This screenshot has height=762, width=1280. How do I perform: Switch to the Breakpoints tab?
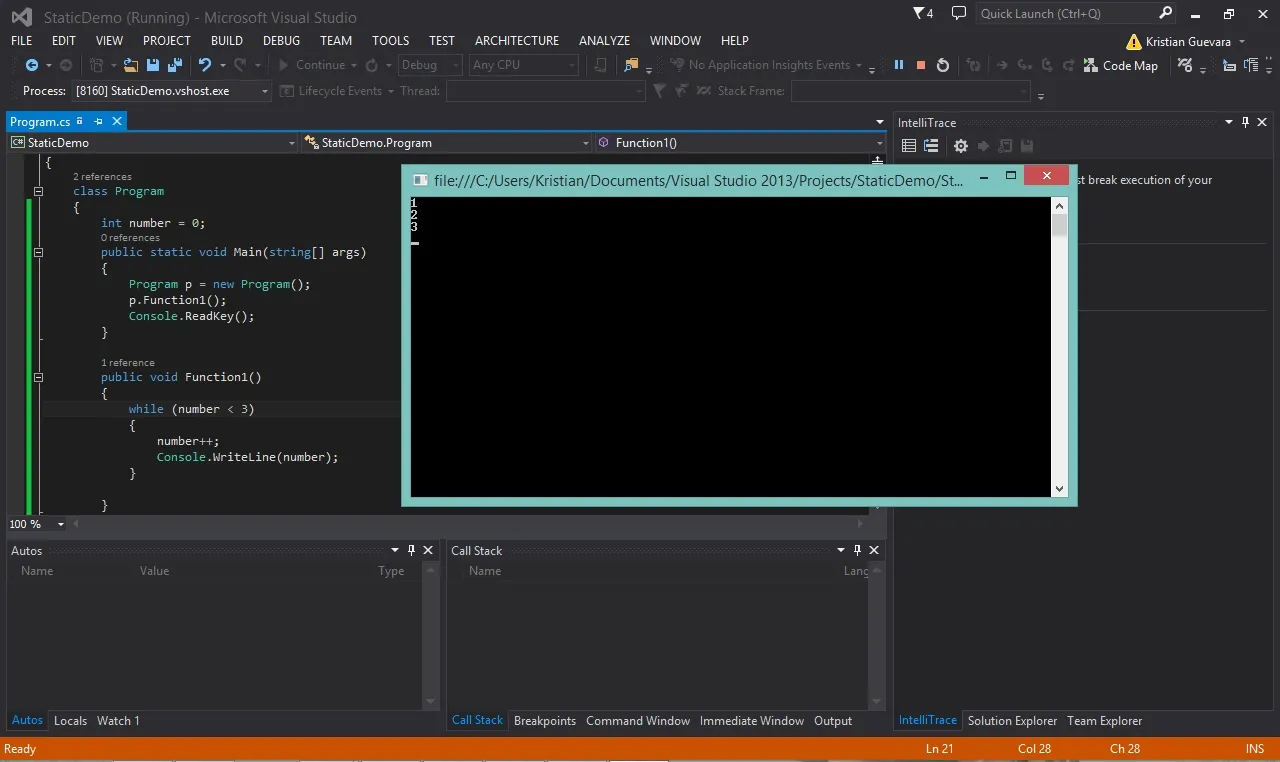coord(545,721)
